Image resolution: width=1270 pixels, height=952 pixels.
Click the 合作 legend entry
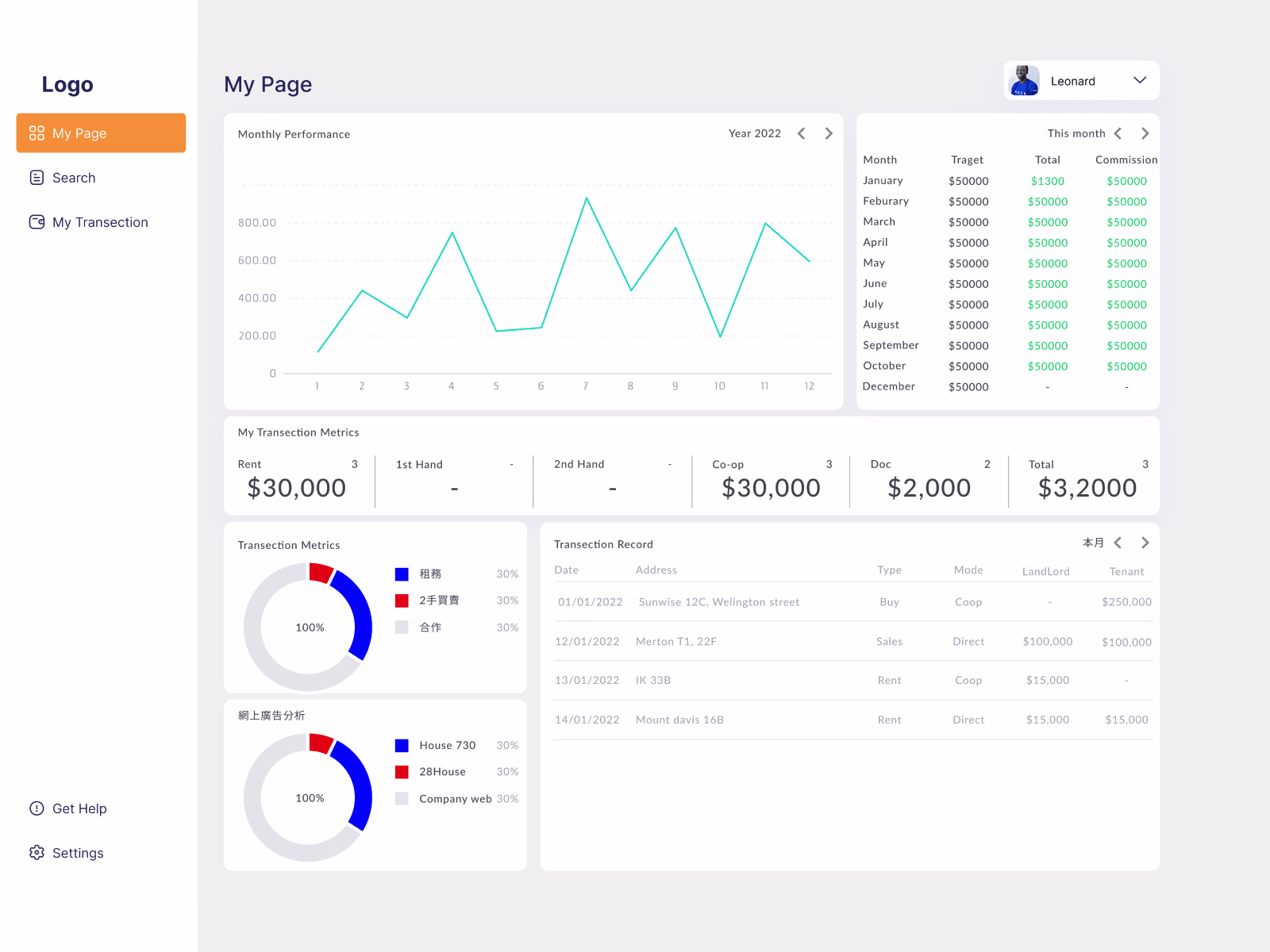pos(429,627)
